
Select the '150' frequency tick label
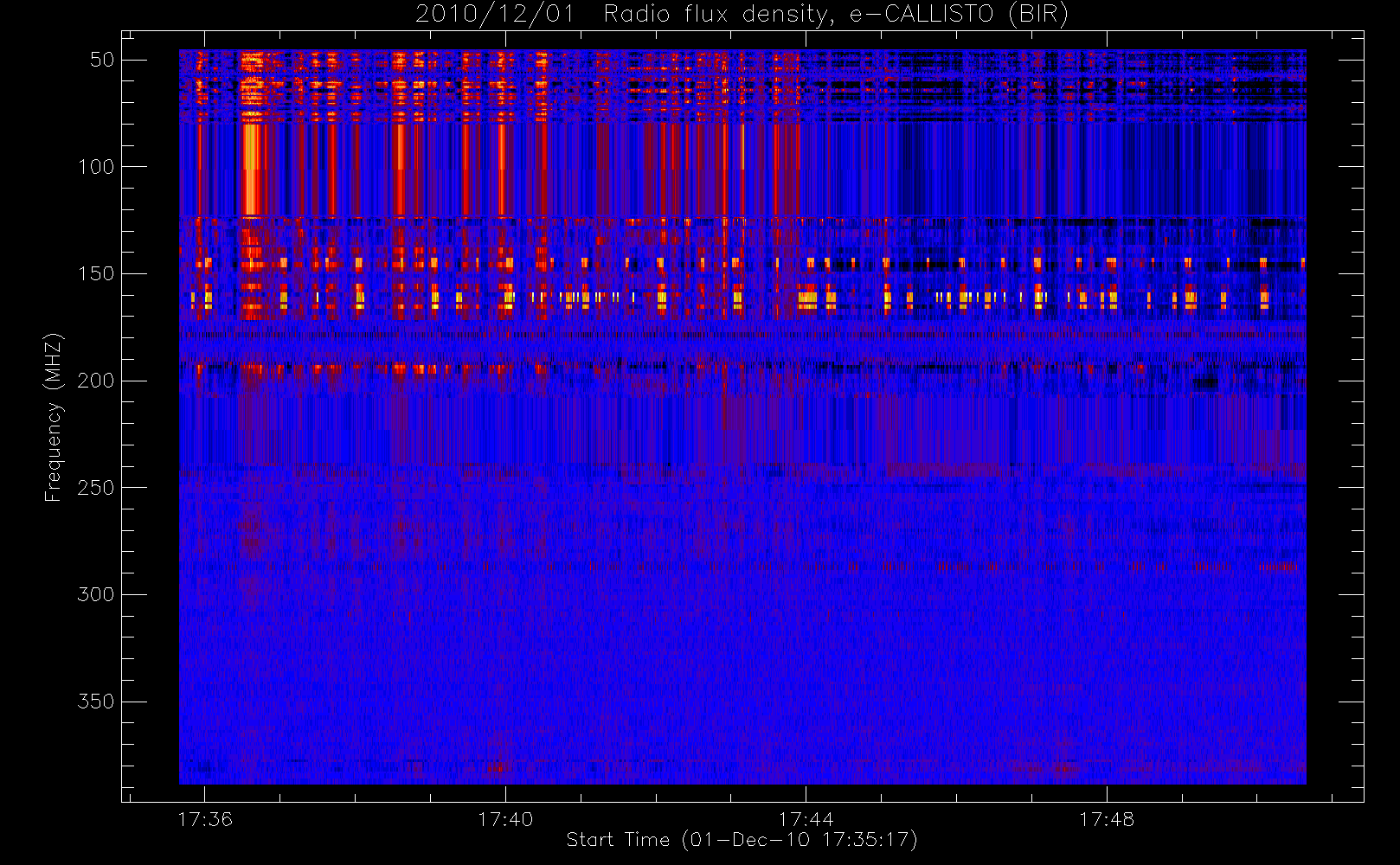pos(96,274)
